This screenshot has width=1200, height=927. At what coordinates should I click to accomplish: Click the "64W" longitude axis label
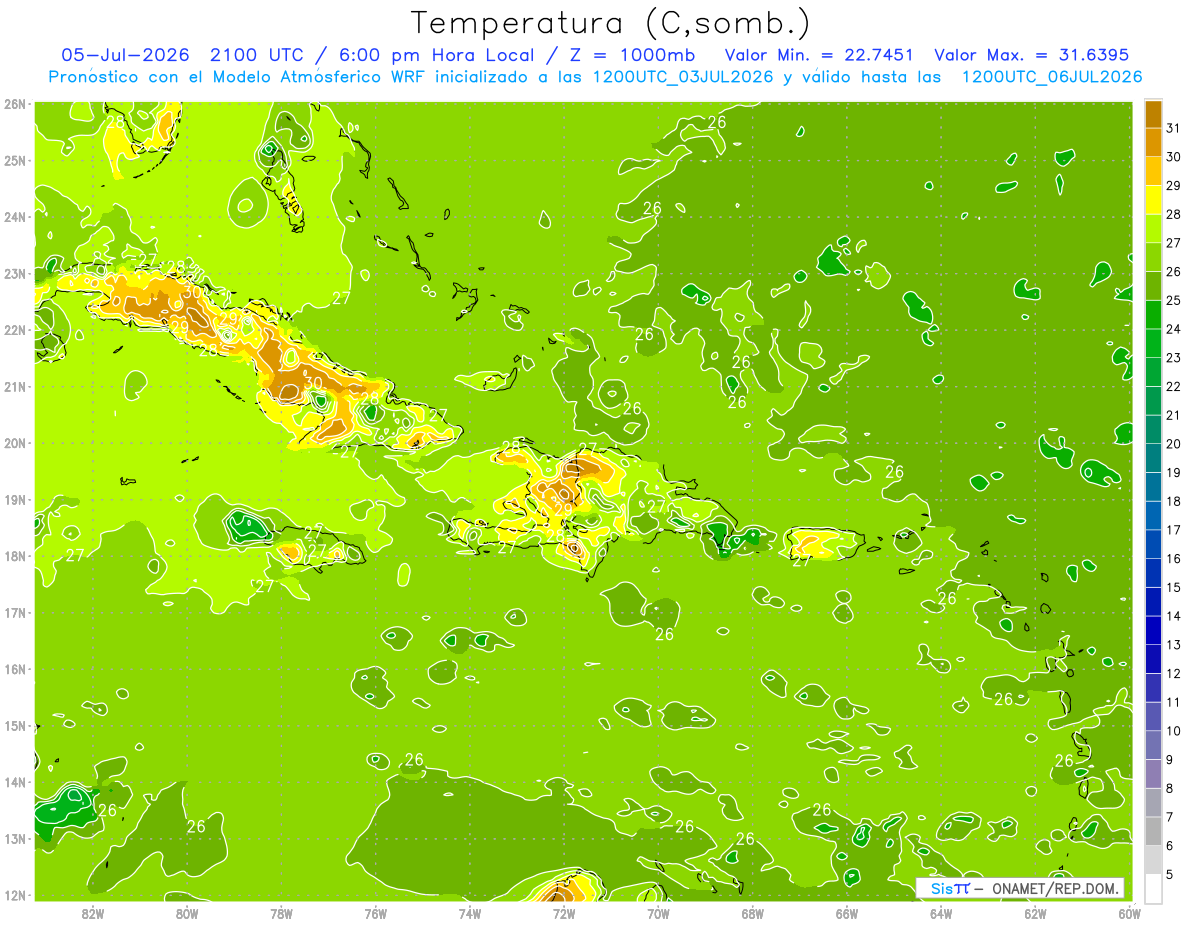pyautogui.click(x=941, y=912)
